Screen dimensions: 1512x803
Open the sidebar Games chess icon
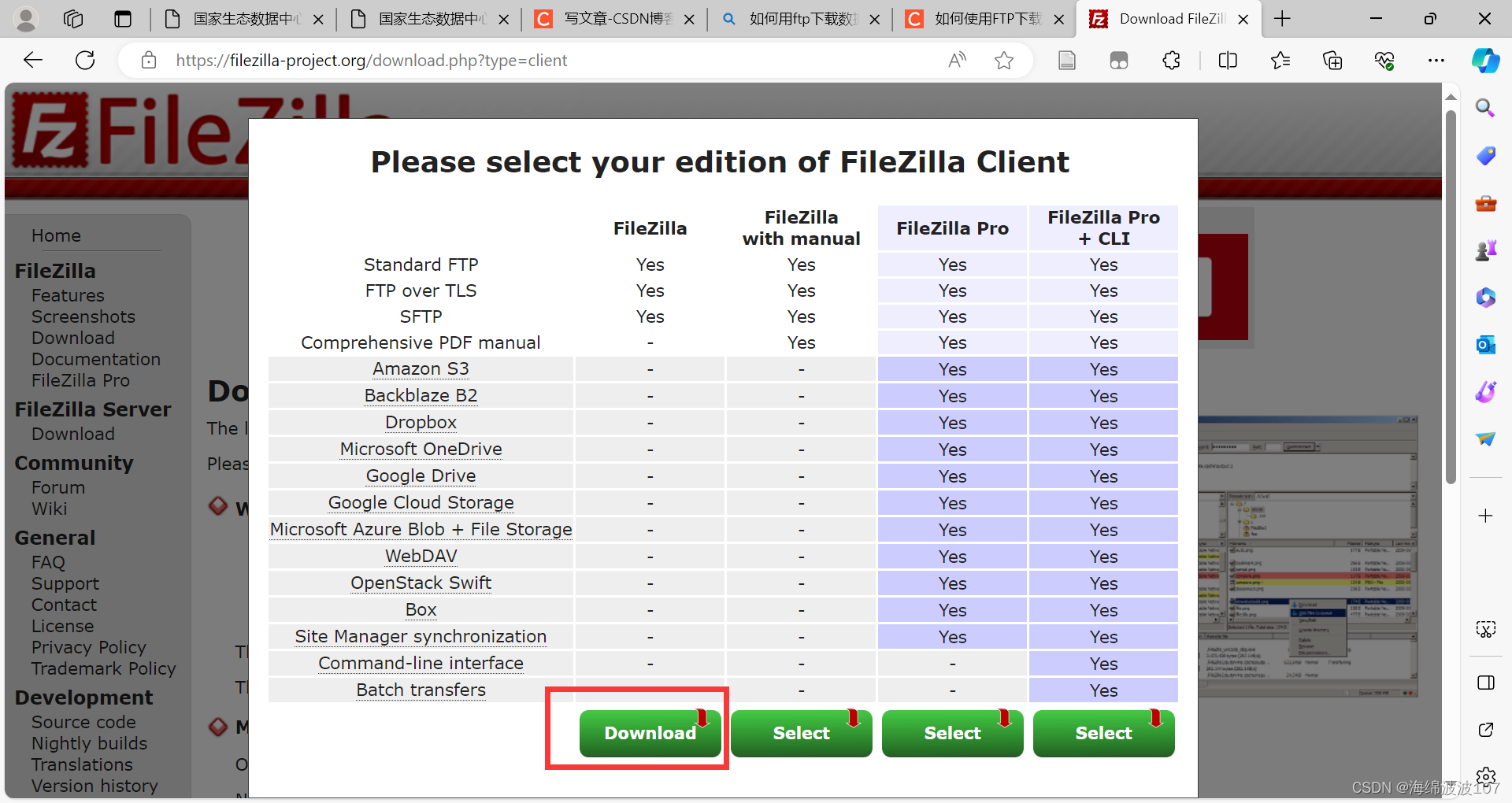(x=1485, y=250)
